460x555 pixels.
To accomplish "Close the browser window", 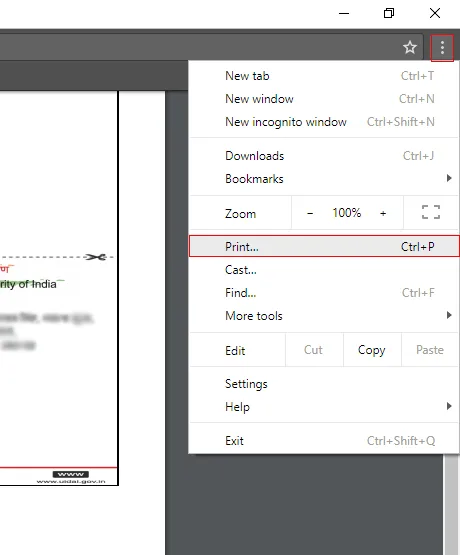I will coord(435,13).
